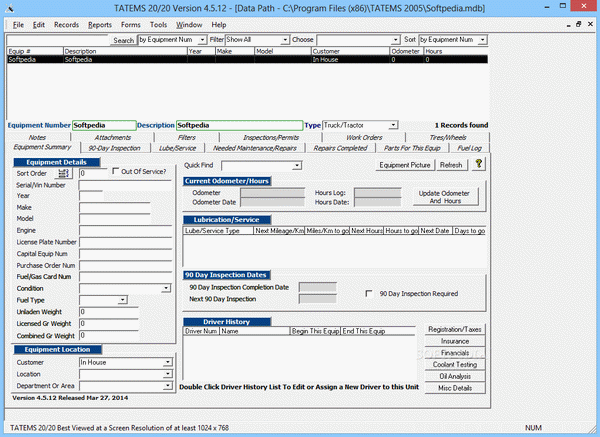Switch to the 90-Day Inspection tab
This screenshot has height=437, width=600.
coord(115,148)
